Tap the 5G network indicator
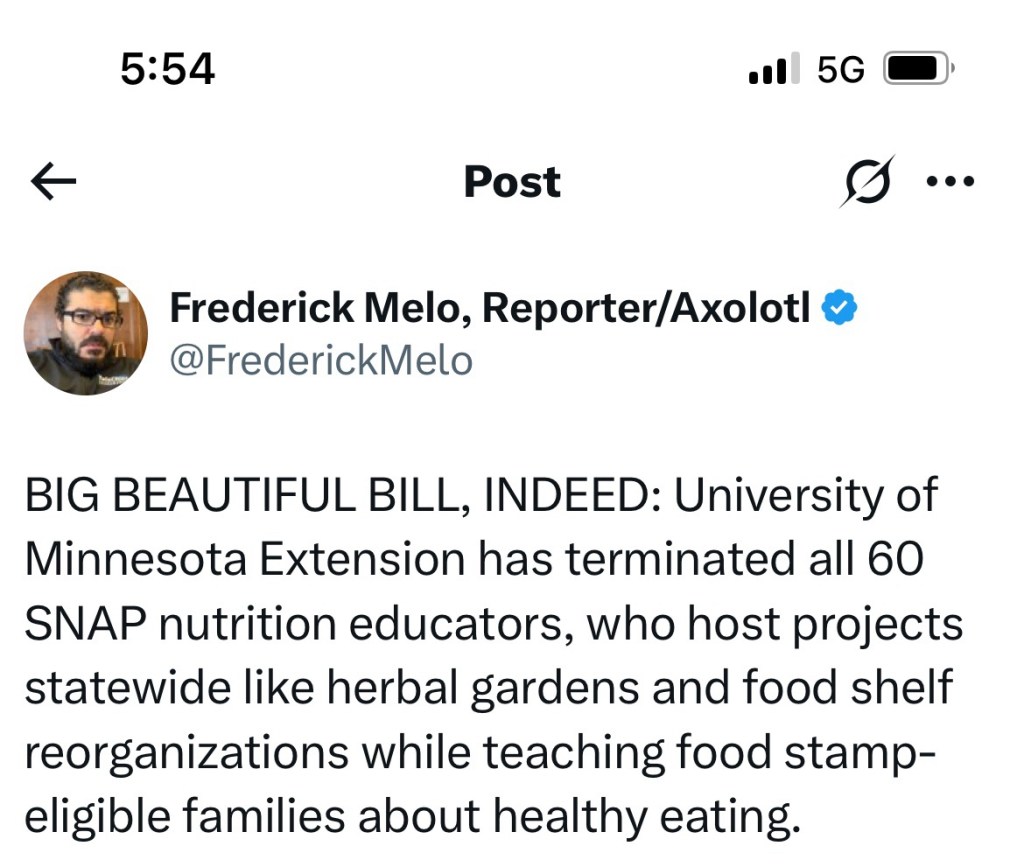This screenshot has height=867, width=1024. (840, 69)
